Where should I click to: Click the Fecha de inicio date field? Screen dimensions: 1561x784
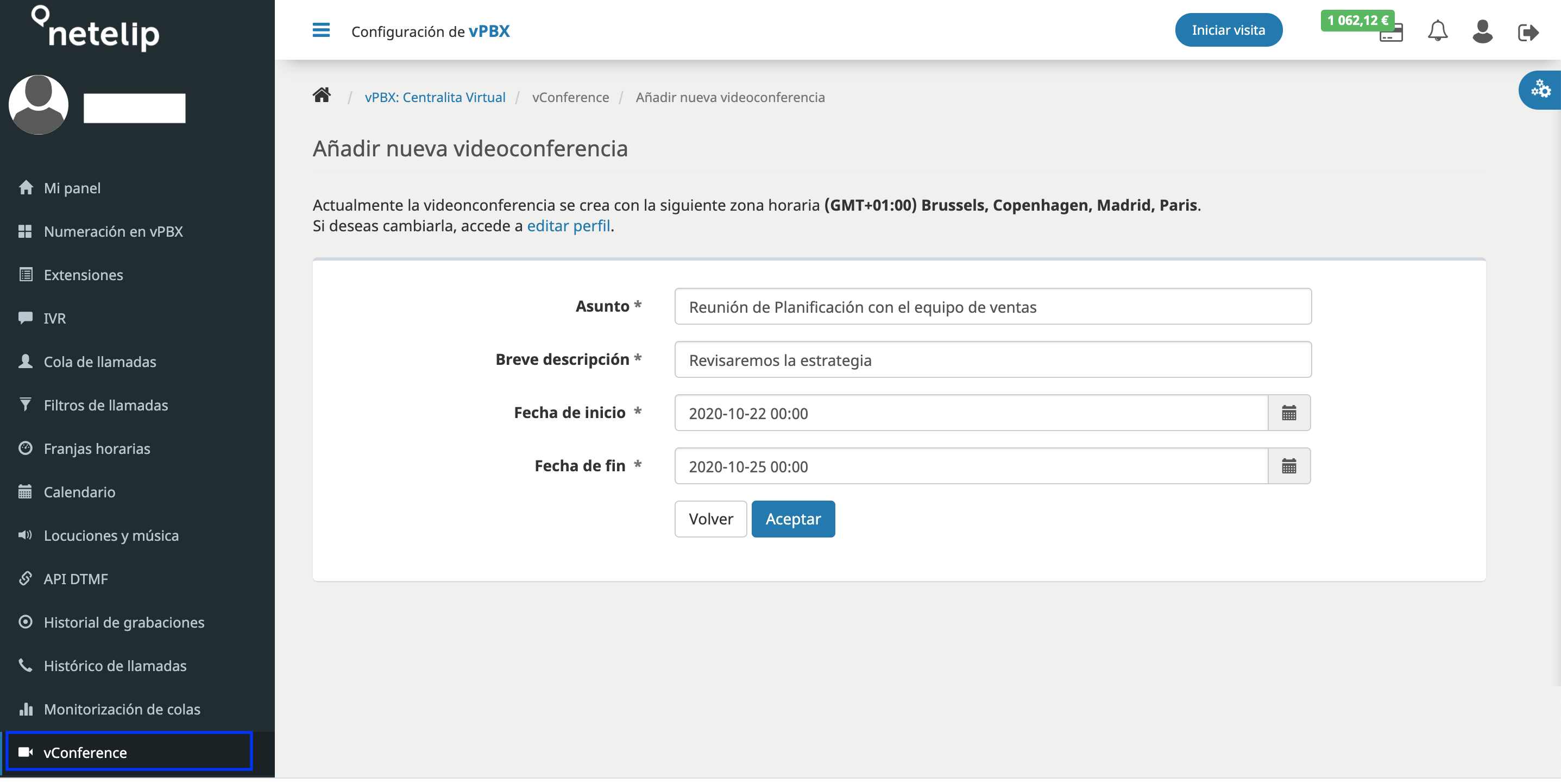[x=971, y=413]
